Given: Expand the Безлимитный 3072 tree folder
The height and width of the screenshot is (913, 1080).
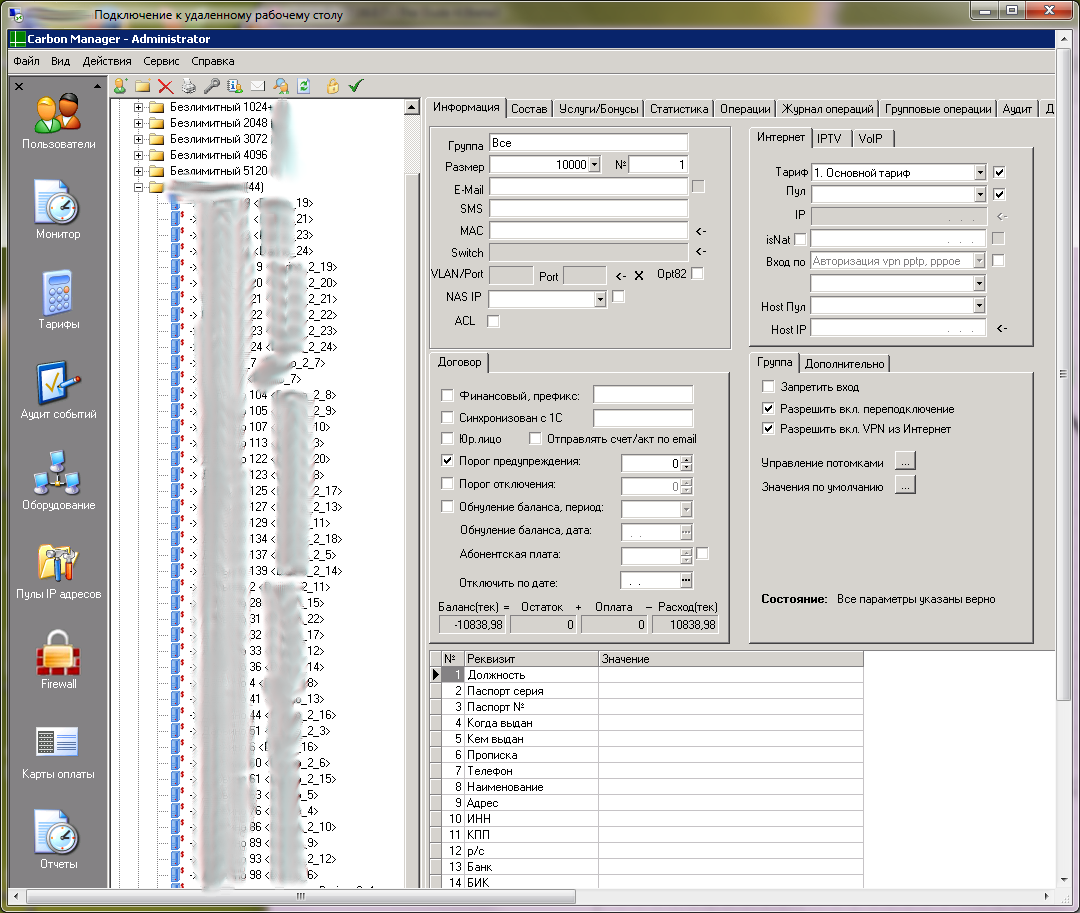Looking at the screenshot, I should point(138,139).
